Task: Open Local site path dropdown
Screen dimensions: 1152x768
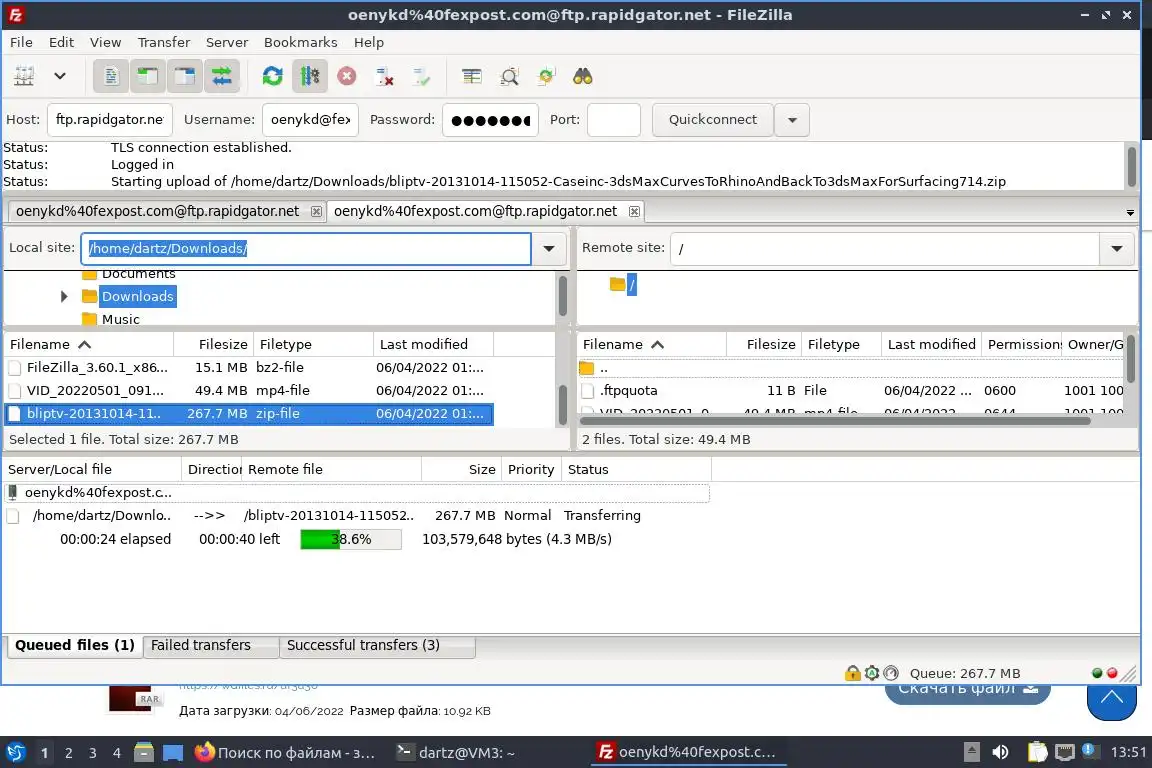Action: coord(549,248)
